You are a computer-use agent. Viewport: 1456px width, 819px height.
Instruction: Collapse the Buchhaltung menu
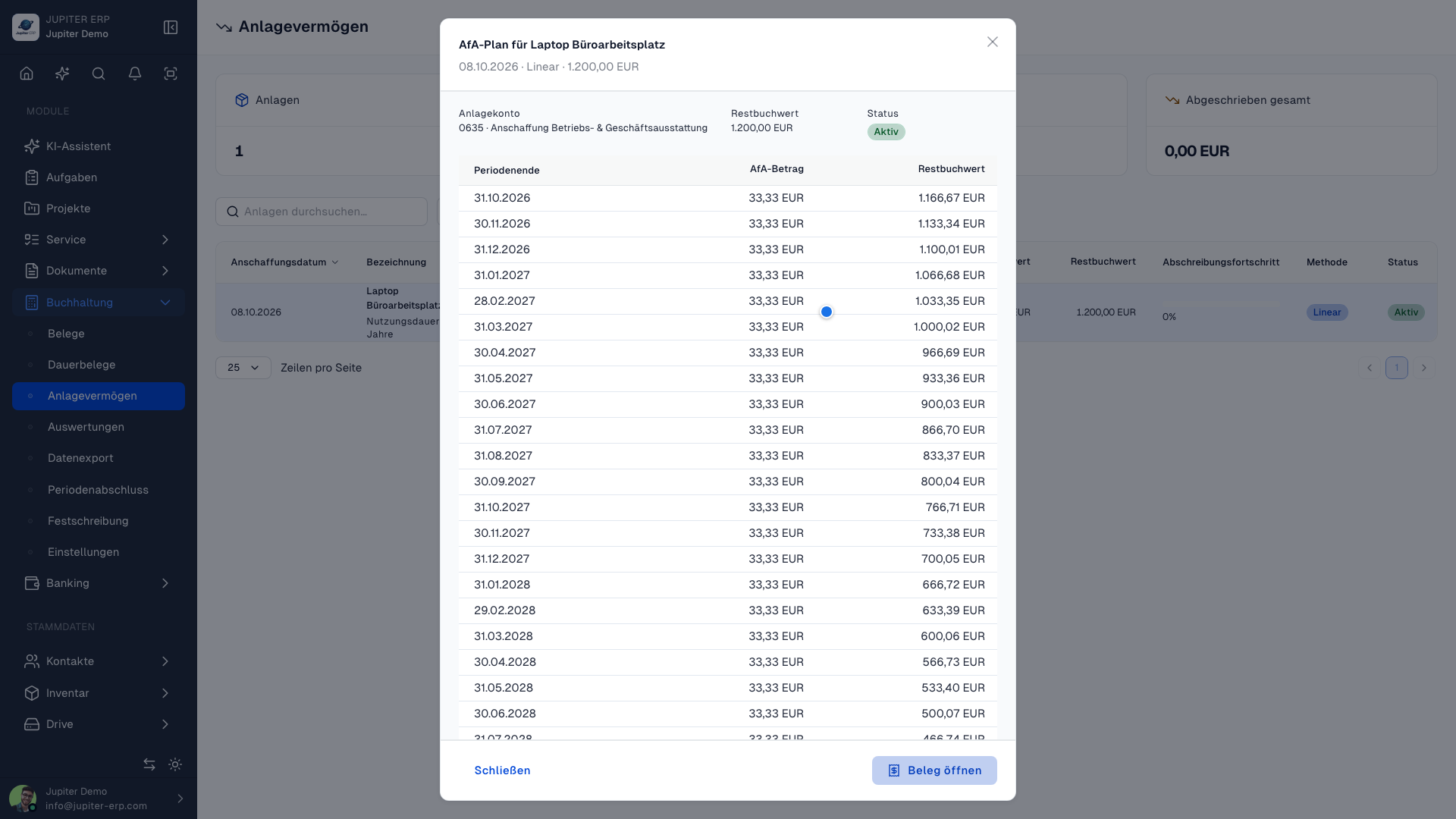[x=99, y=303]
